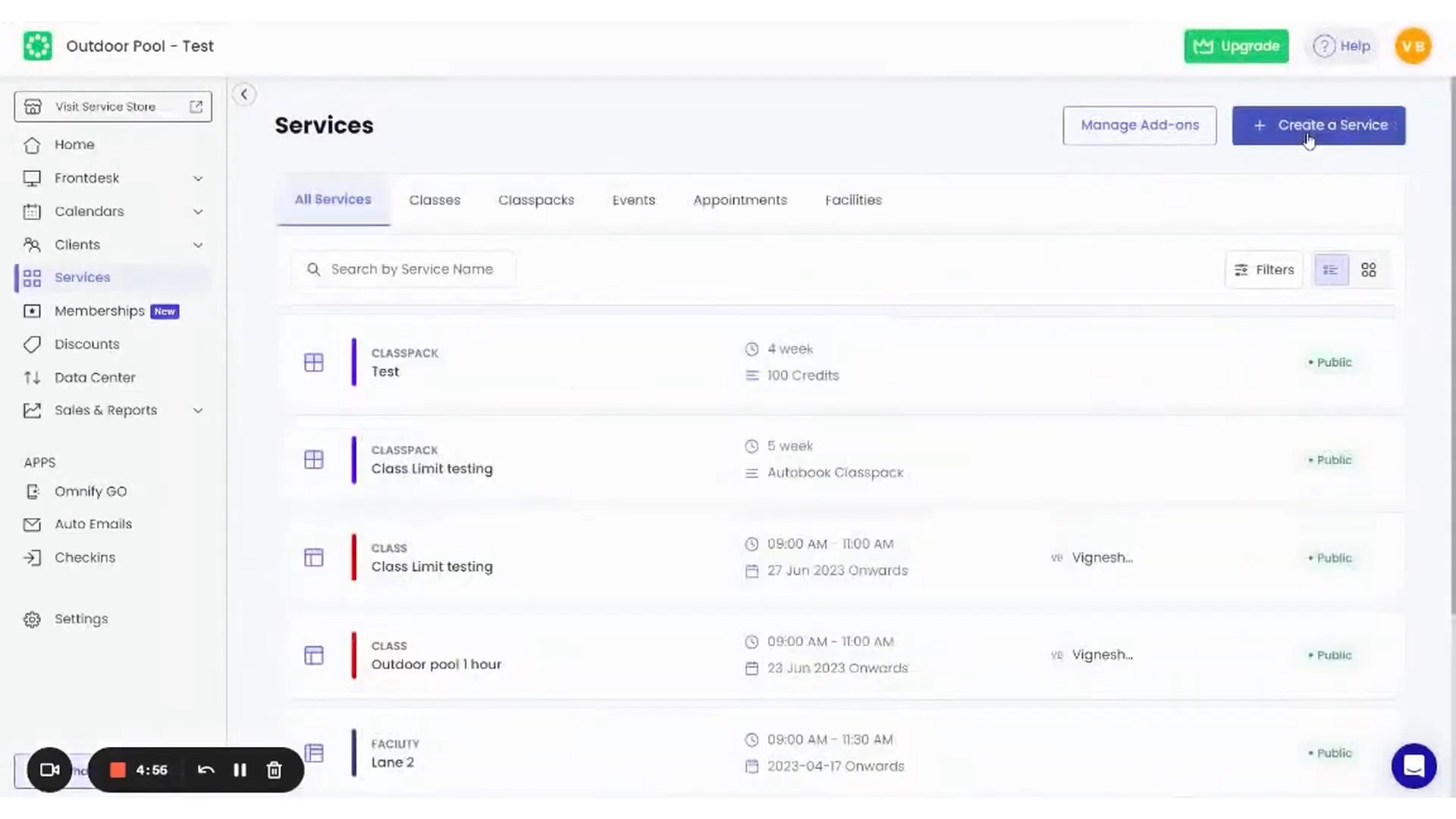
Task: Open Settings gear icon
Action: click(x=32, y=619)
